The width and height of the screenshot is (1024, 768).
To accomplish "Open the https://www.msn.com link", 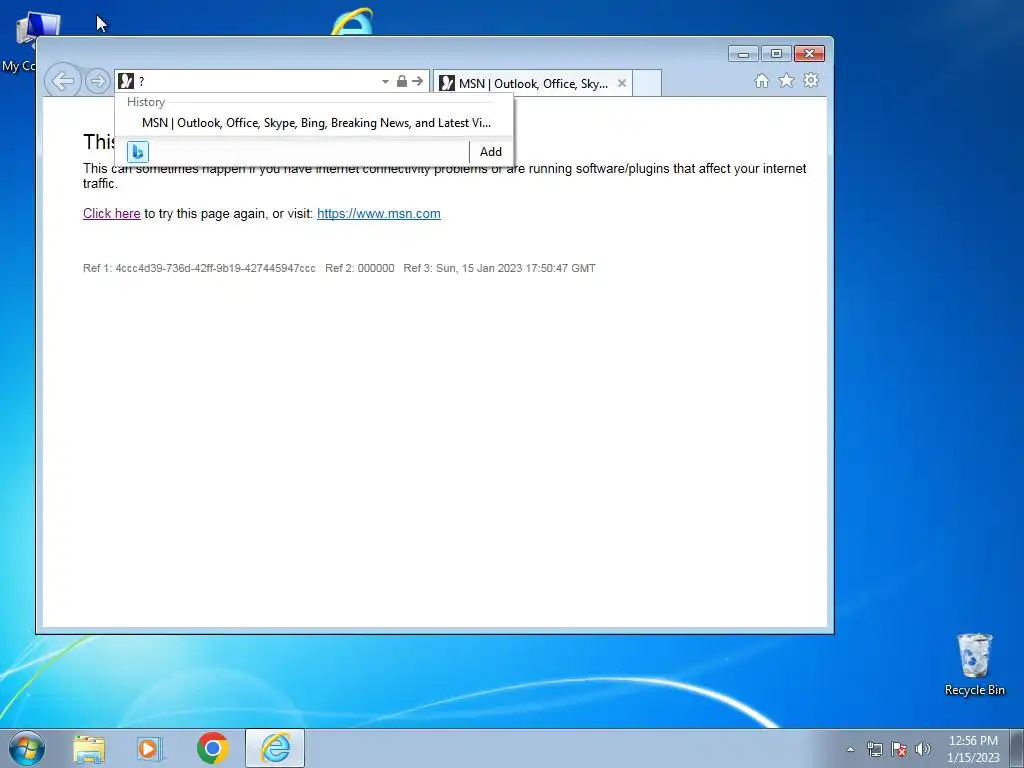I will 379,214.
